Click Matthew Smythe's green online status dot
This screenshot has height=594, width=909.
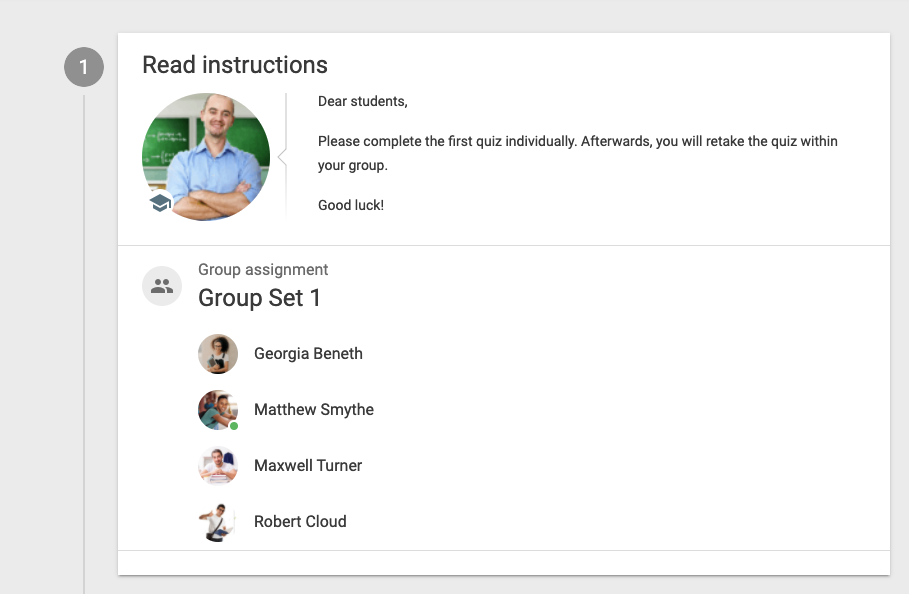234,426
